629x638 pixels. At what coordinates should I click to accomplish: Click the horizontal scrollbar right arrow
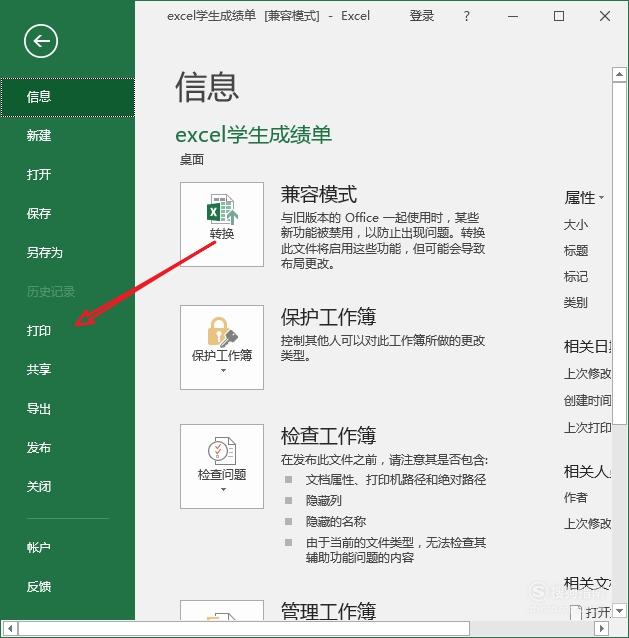[x=601, y=628]
